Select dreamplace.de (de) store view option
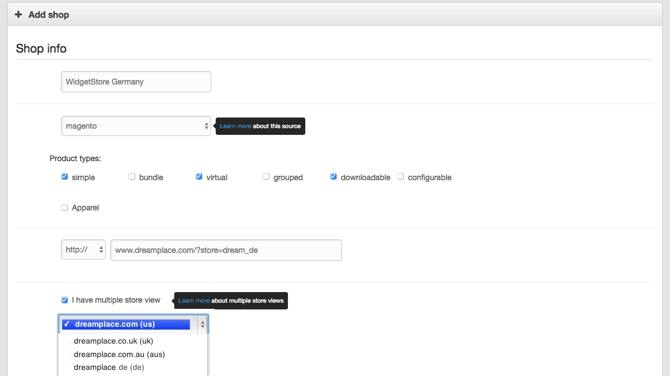Image resolution: width=670 pixels, height=376 pixels. 109,367
